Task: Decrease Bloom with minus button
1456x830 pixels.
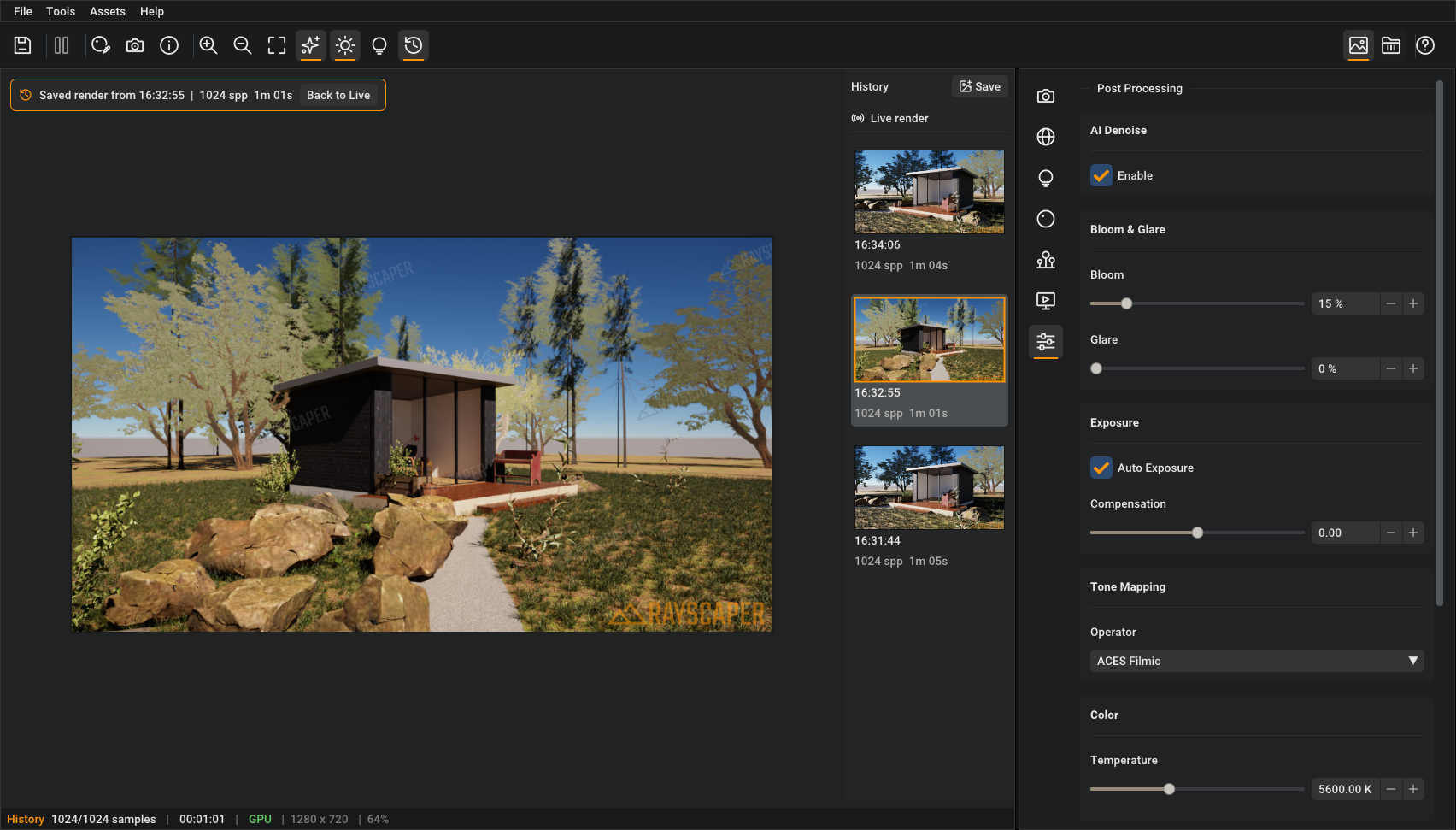Action: (1391, 303)
